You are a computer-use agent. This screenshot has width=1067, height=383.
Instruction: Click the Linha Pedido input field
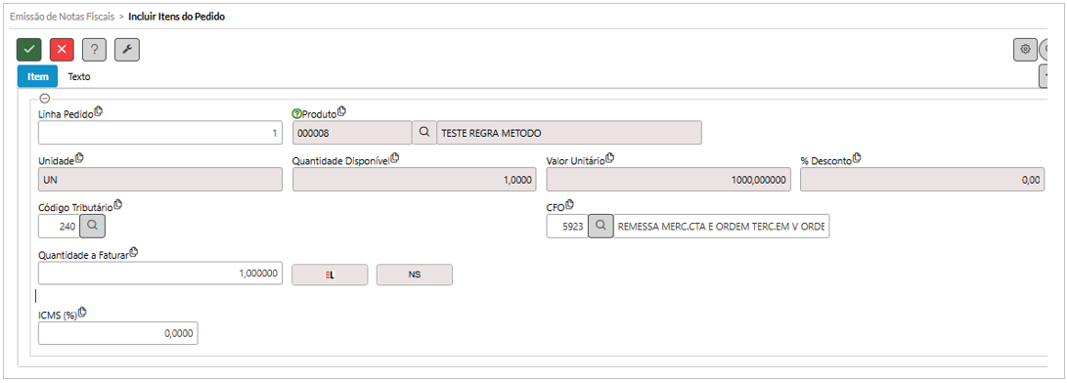(160, 133)
